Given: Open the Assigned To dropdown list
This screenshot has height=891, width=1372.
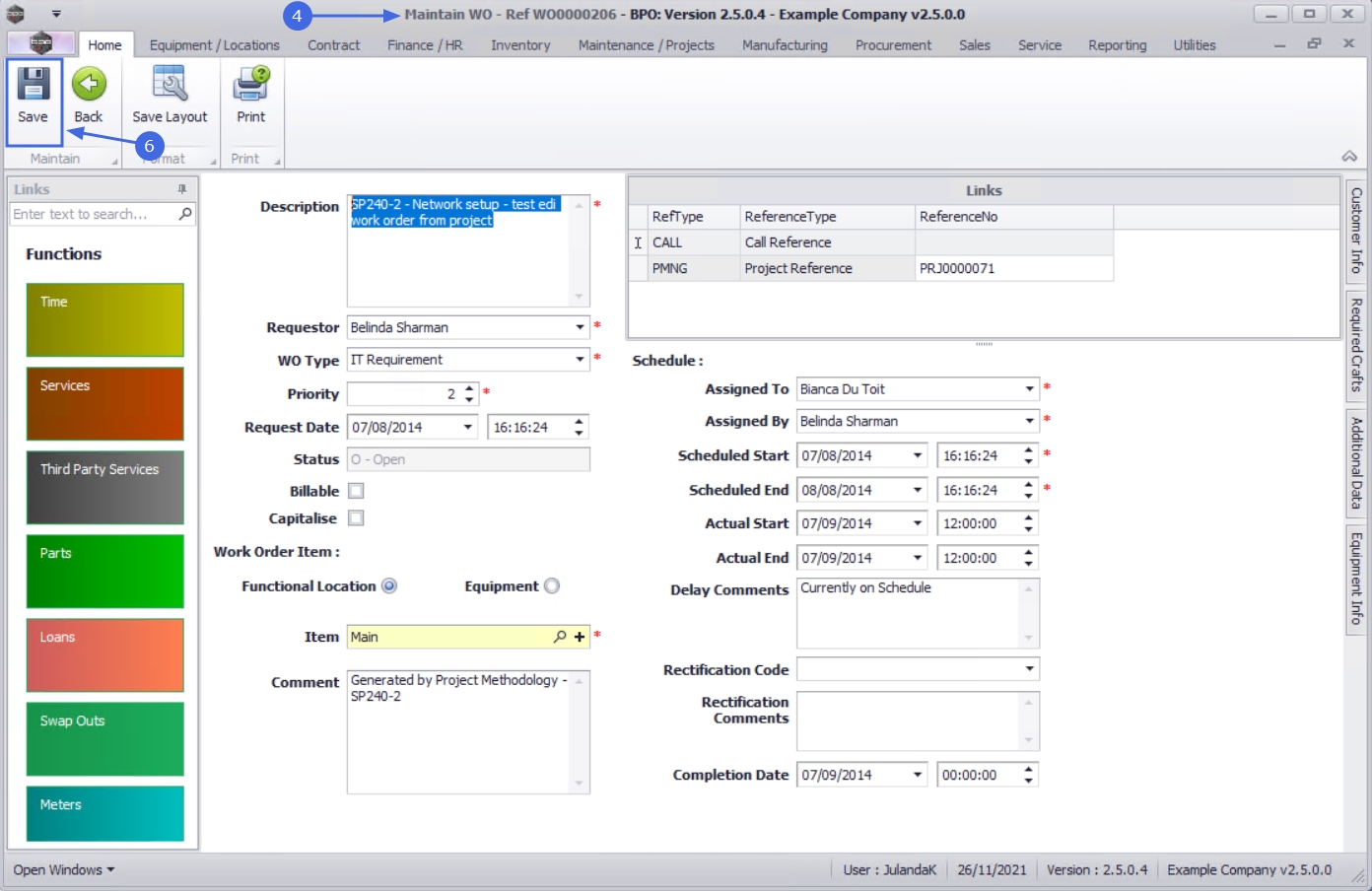Looking at the screenshot, I should pos(1029,389).
